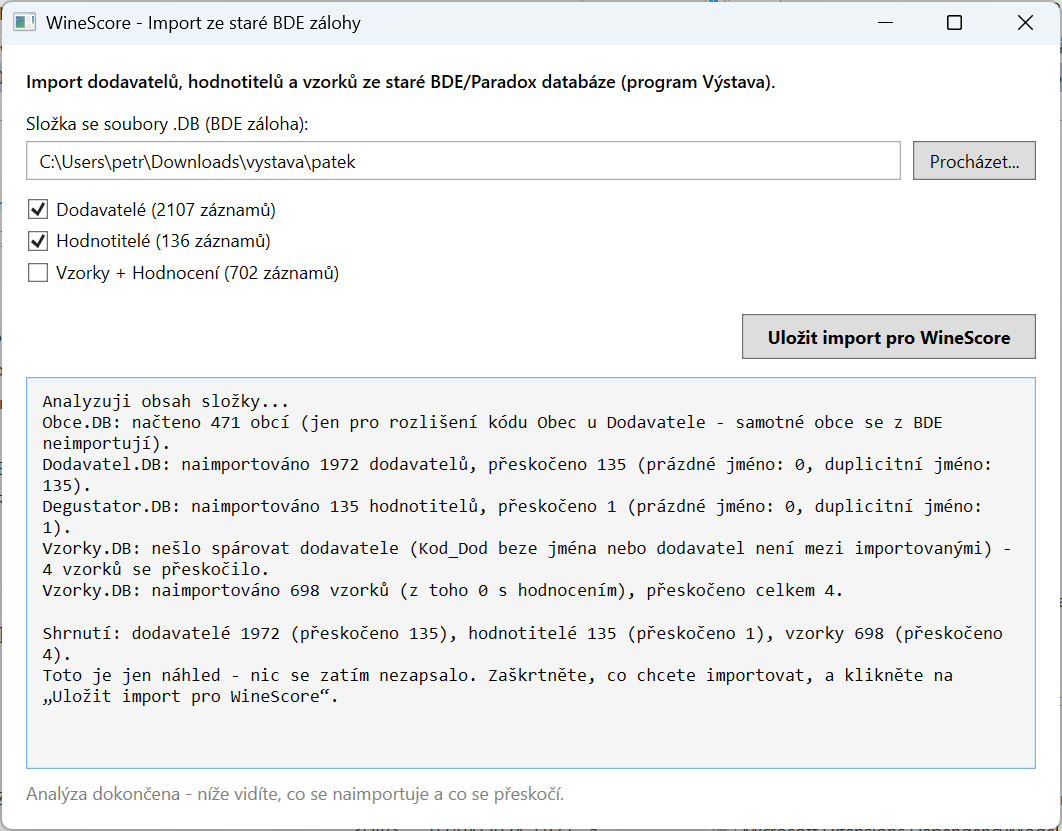1062x831 pixels.
Task: Minimize the WineScore import window
Action: tap(885, 22)
